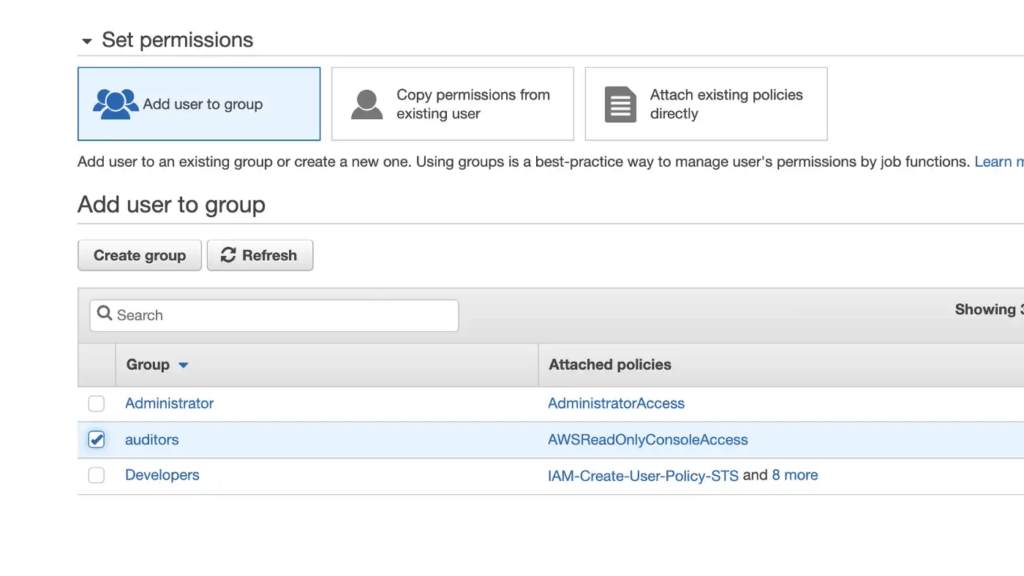Click the user silhouette icon on Copy permissions card
This screenshot has height=576, width=1024.
click(369, 103)
